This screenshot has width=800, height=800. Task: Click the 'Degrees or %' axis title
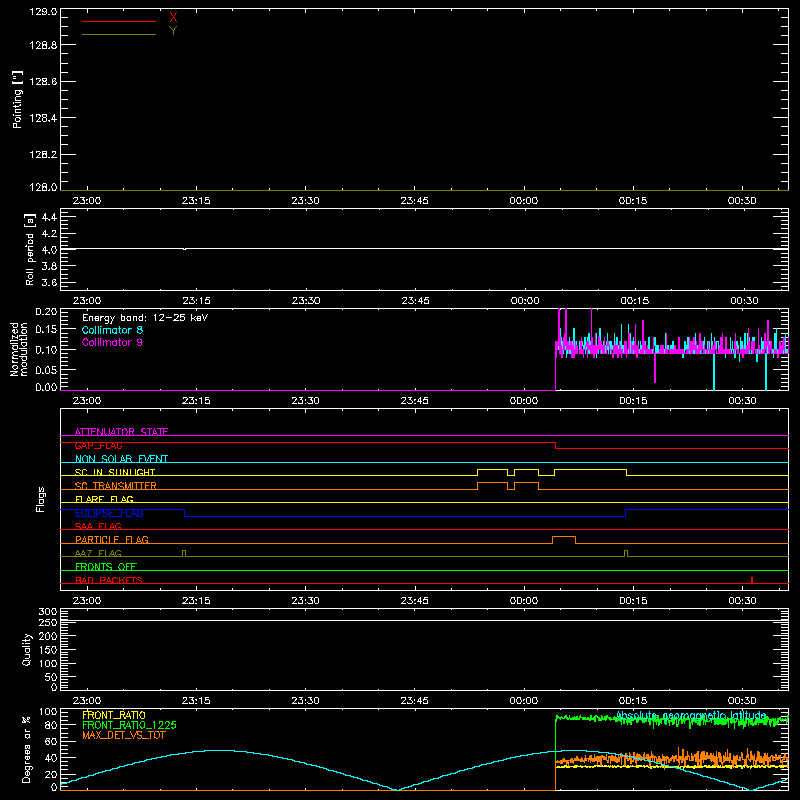click(26, 749)
